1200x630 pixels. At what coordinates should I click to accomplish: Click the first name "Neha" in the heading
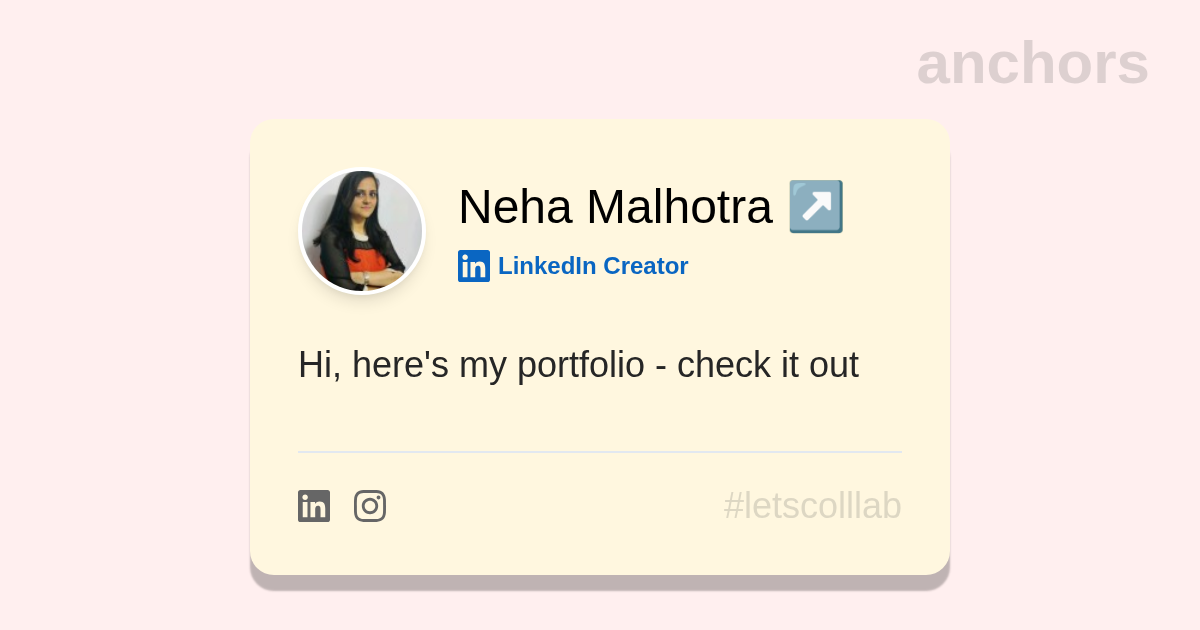click(x=515, y=207)
